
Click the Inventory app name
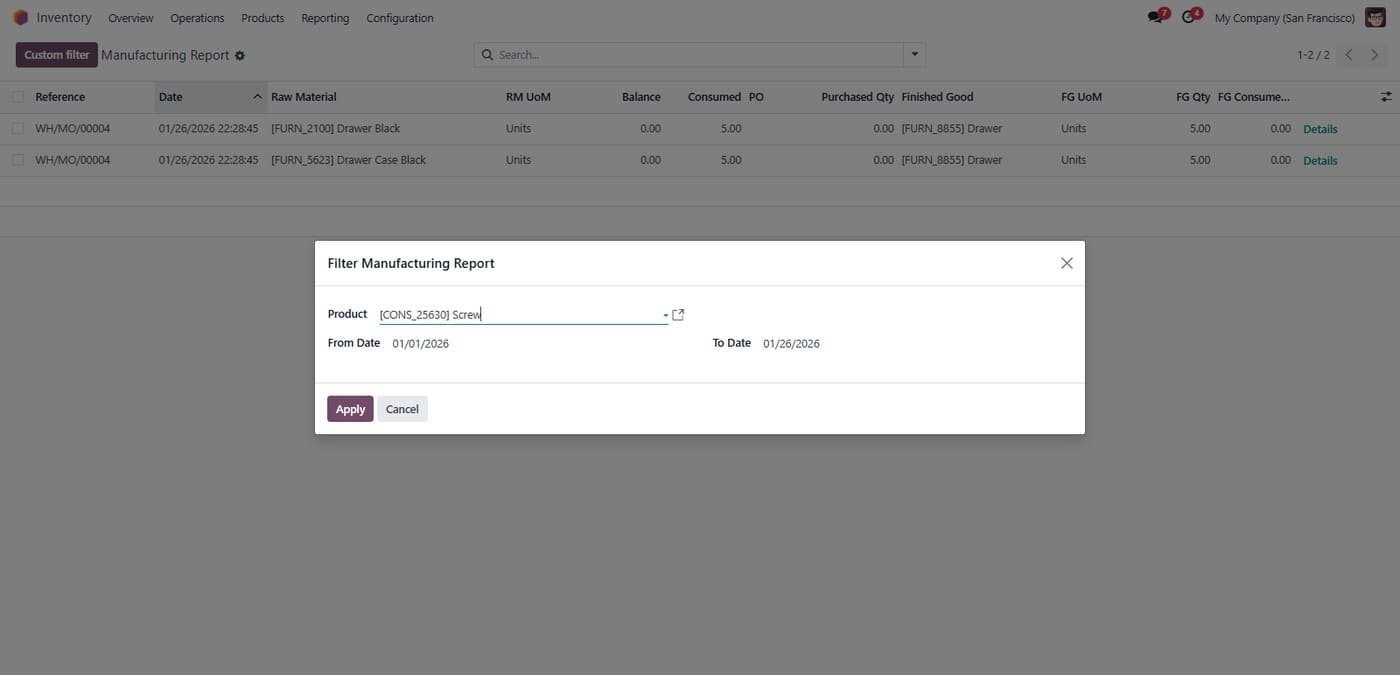(x=64, y=18)
